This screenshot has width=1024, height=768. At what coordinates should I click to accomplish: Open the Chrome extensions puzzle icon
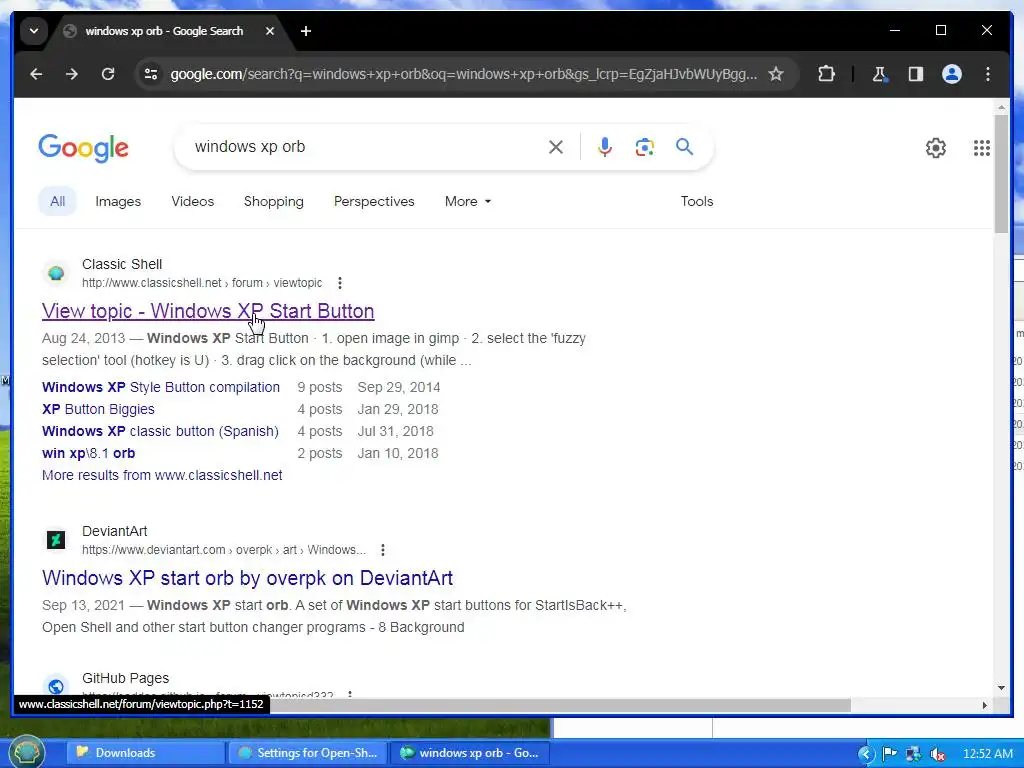pos(826,74)
